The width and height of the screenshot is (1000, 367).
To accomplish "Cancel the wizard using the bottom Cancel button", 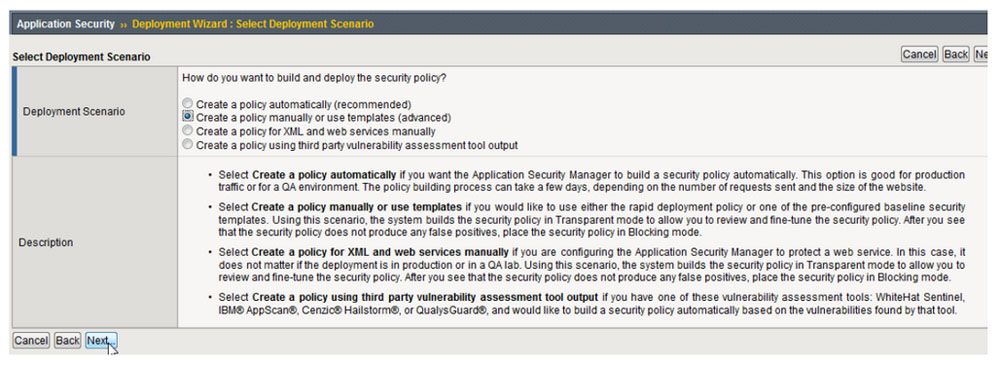I will 31,340.
